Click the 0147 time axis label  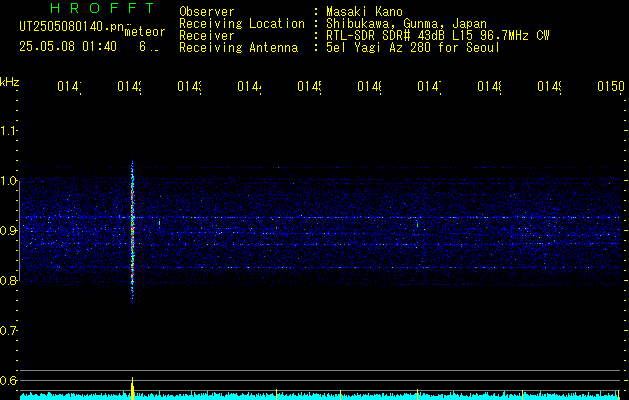point(429,86)
